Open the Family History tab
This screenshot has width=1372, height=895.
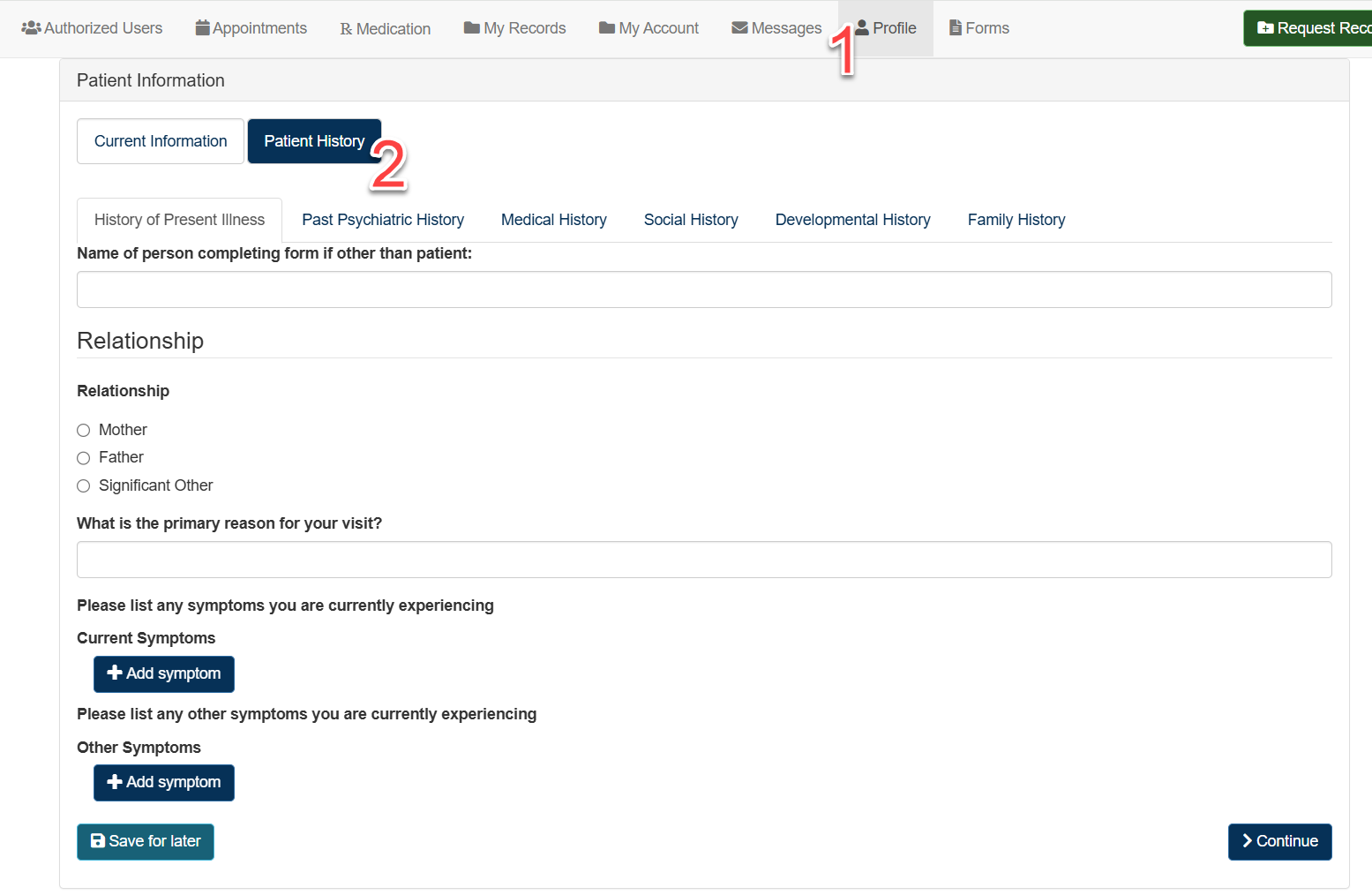point(1016,220)
